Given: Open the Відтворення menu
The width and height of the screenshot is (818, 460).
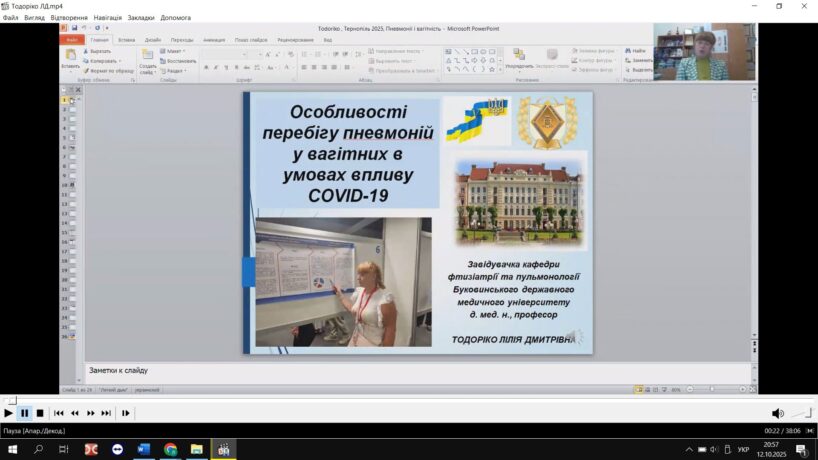Looking at the screenshot, I should click(69, 17).
